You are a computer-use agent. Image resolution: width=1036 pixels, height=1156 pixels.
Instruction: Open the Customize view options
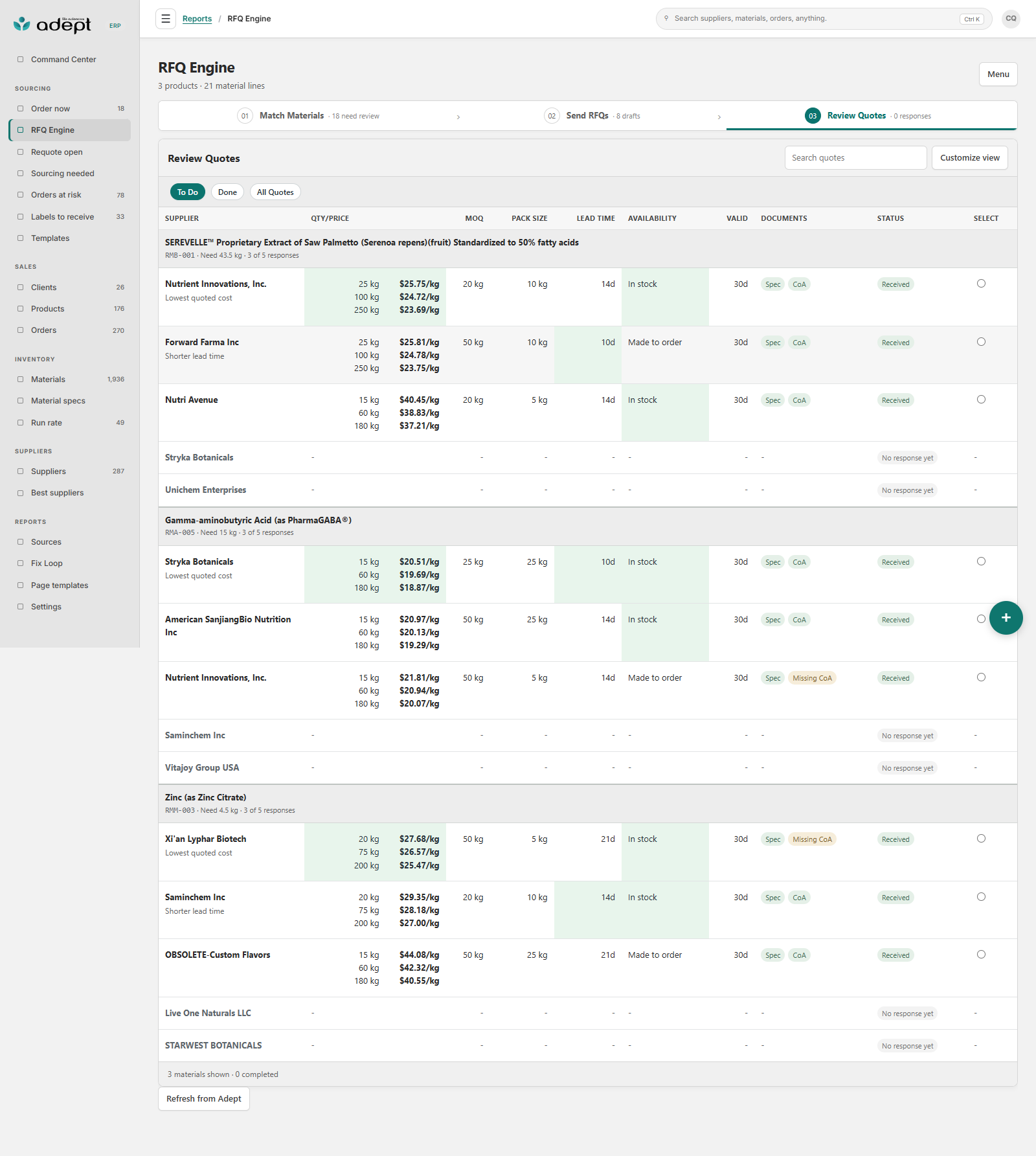pos(969,158)
